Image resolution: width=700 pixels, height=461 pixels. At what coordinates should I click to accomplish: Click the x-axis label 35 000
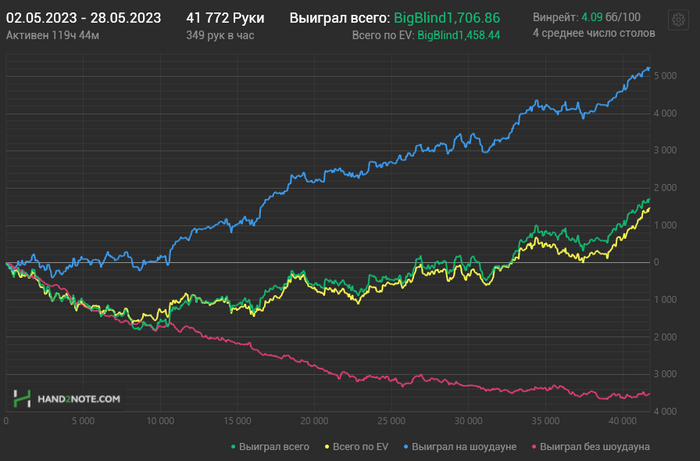click(546, 421)
